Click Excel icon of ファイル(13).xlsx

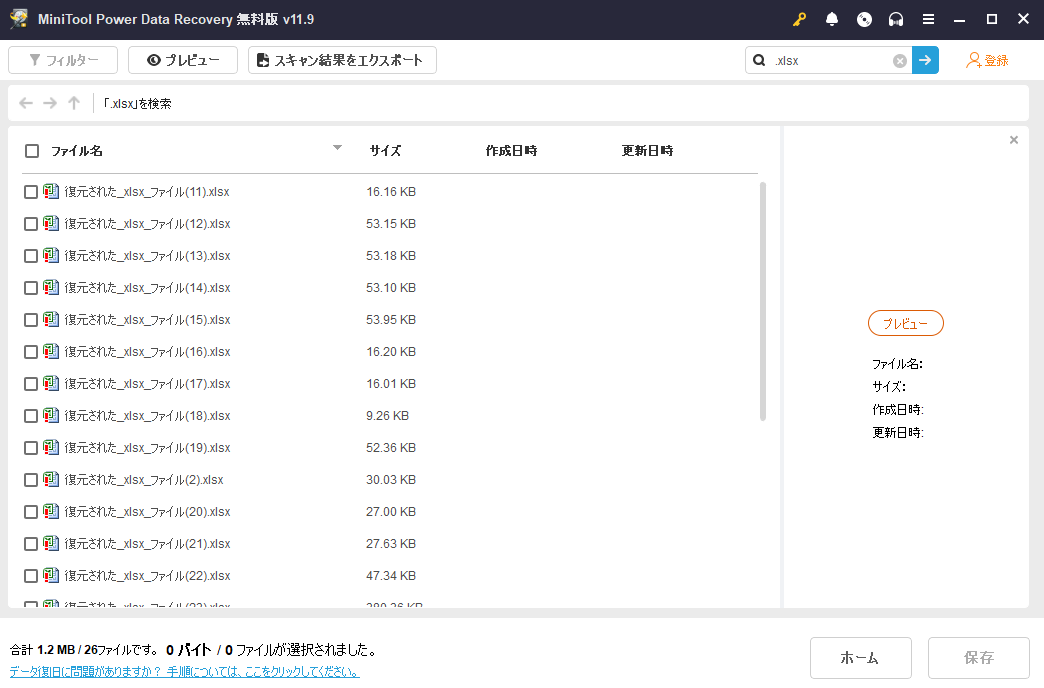51,256
